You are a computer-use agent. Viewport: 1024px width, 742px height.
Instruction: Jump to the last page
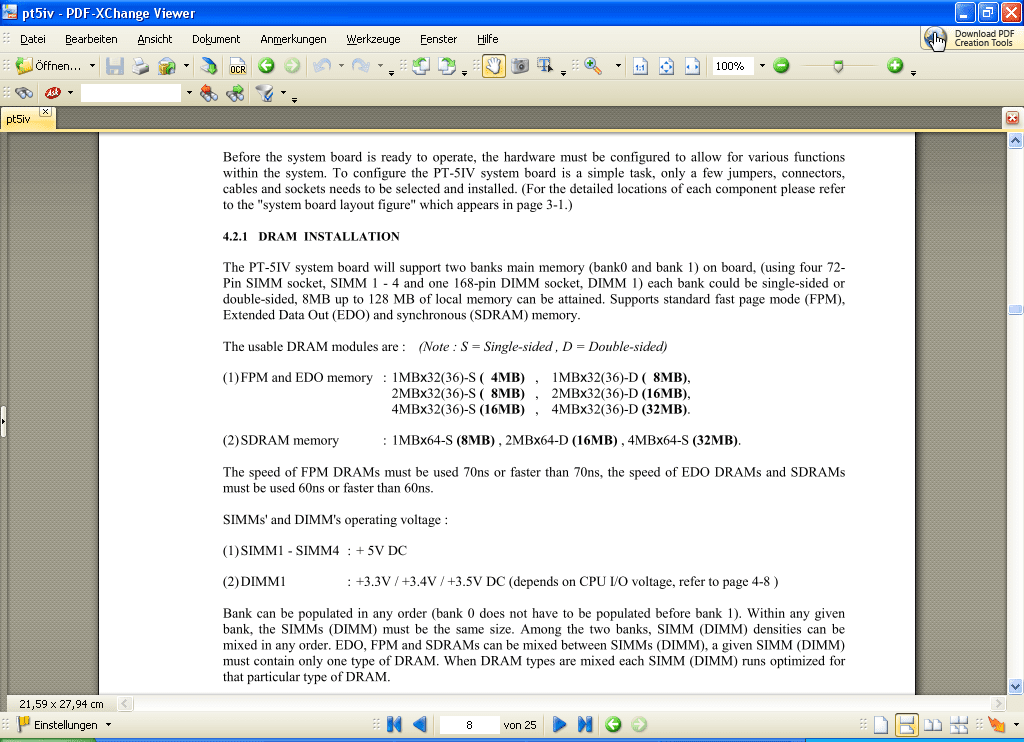pos(585,724)
